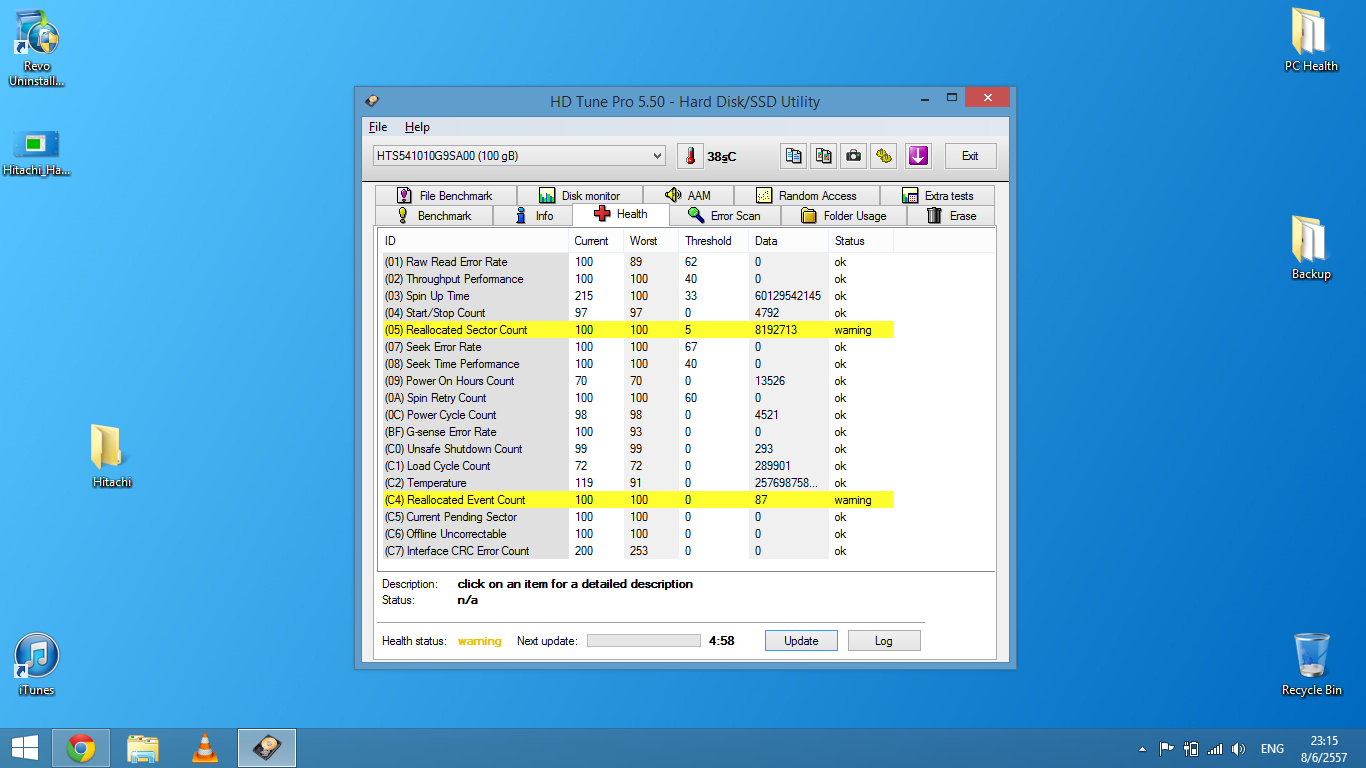Click the Next update progress bar

tap(643, 641)
